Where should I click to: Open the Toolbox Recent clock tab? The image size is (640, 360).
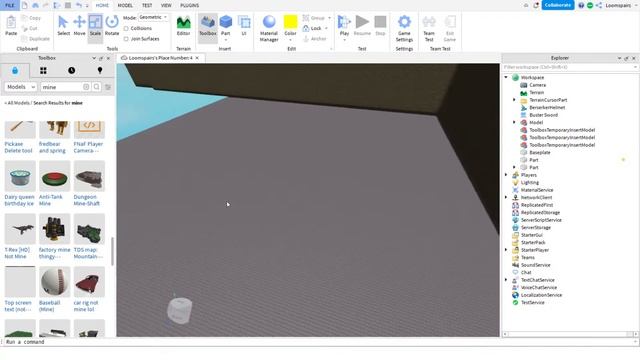tap(71, 71)
